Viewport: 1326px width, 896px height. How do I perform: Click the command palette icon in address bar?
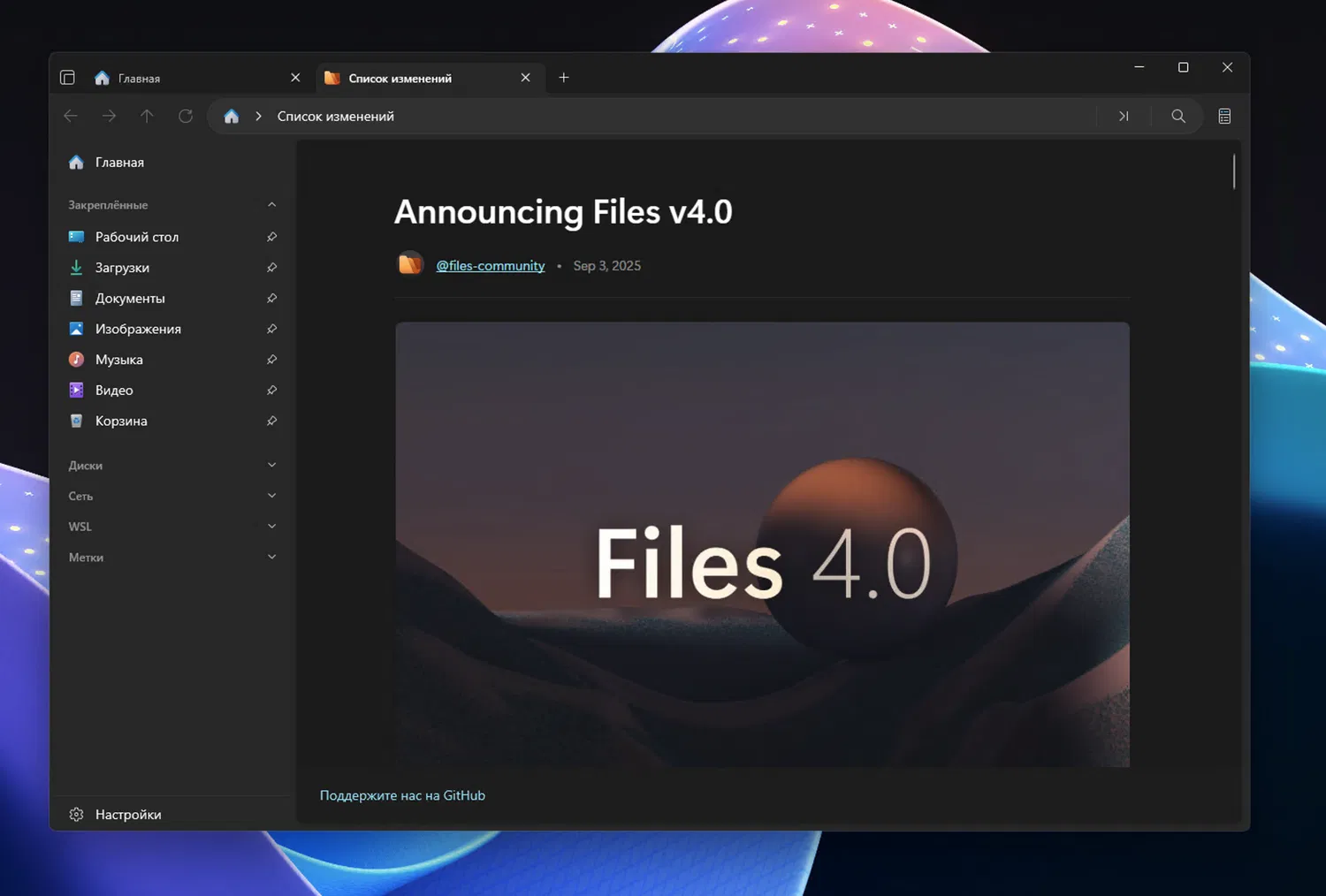coord(1124,116)
